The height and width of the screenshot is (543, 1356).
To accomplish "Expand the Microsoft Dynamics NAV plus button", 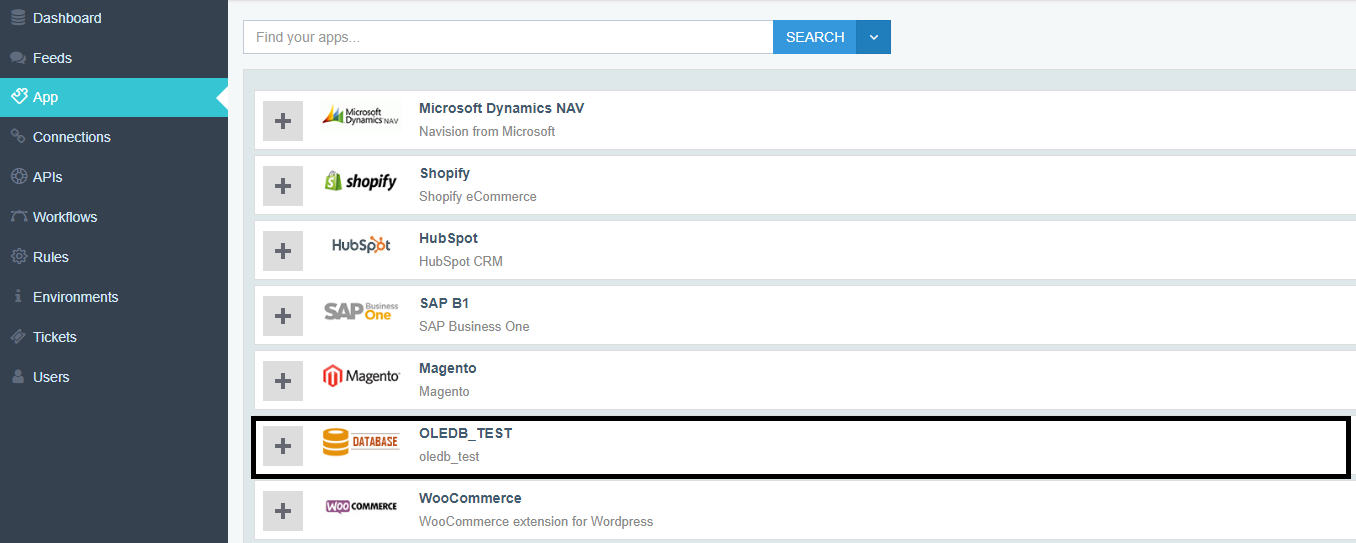I will [x=283, y=121].
